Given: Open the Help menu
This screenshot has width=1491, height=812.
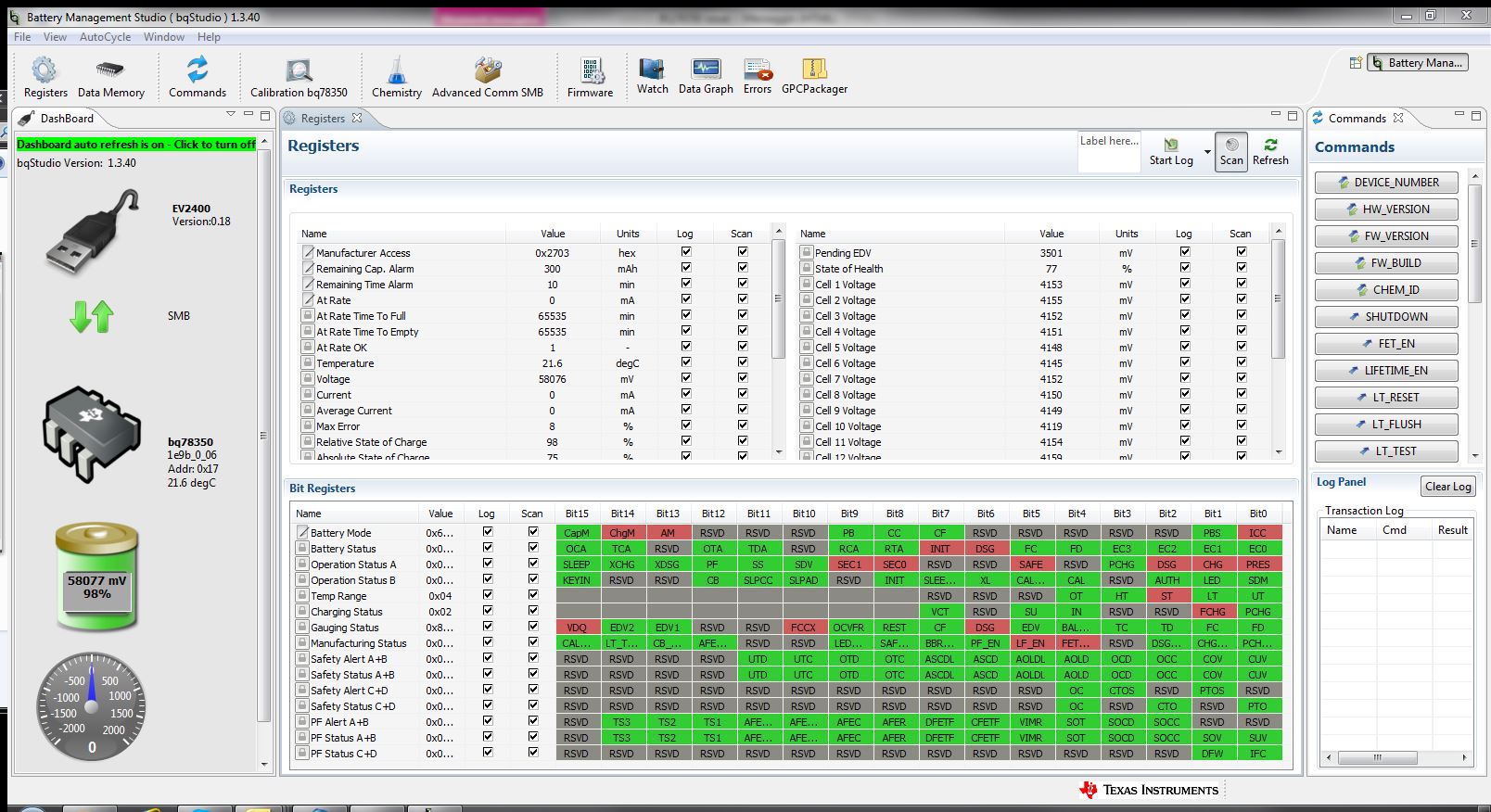Looking at the screenshot, I should click(x=209, y=37).
